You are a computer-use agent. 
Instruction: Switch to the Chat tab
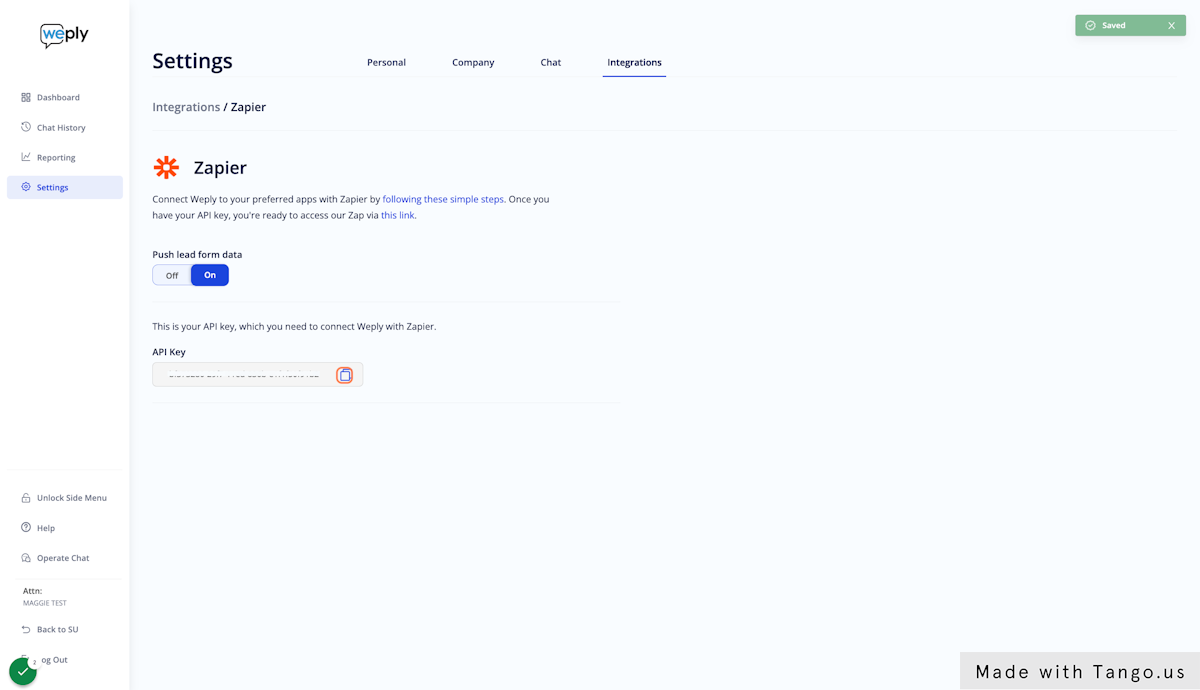tap(551, 62)
